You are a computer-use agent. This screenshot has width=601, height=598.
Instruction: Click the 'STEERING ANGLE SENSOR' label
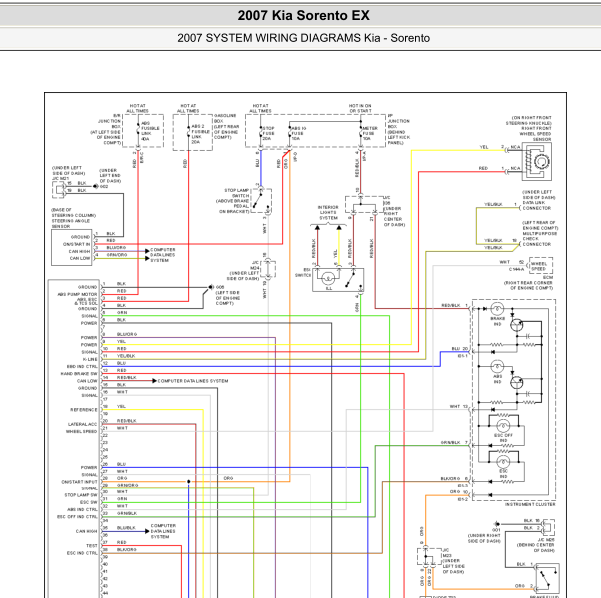tap(71, 223)
